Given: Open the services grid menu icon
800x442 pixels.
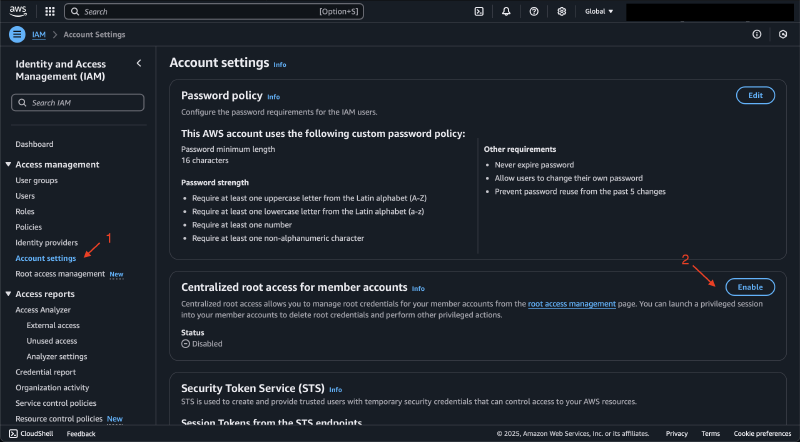Looking at the screenshot, I should [x=49, y=11].
